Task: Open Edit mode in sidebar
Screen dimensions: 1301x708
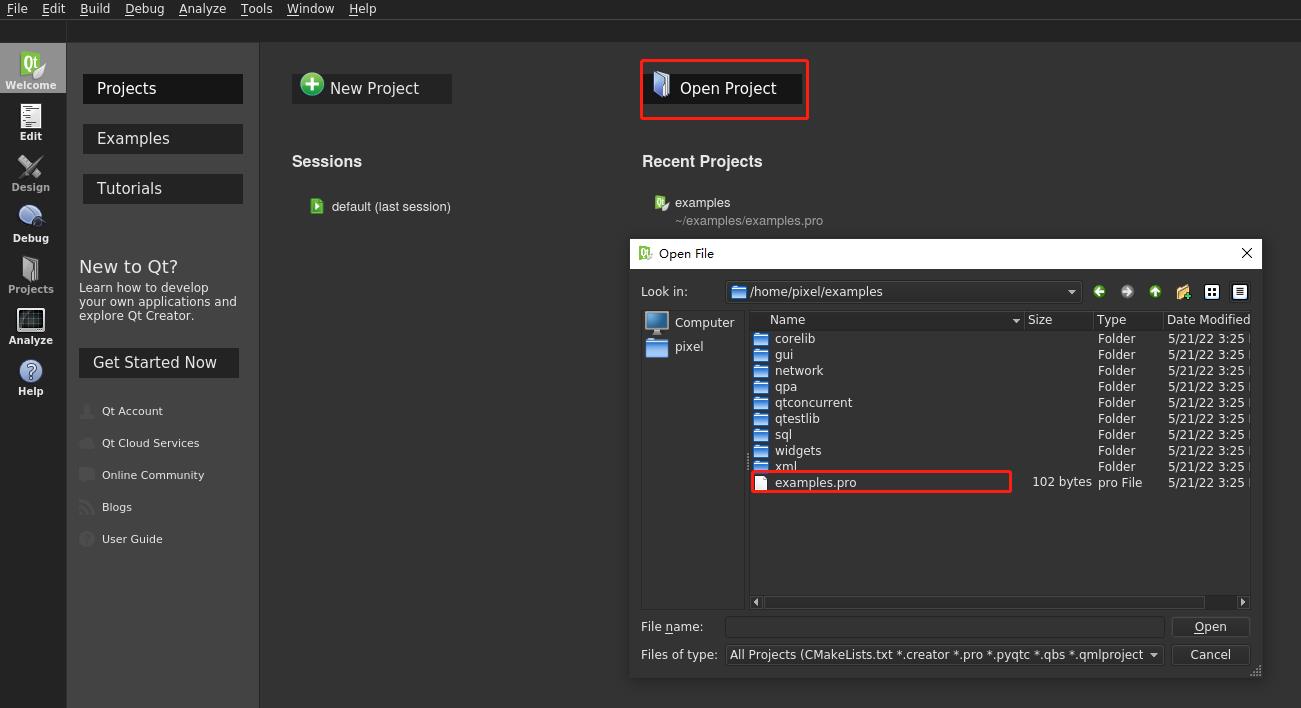Action: [31, 122]
